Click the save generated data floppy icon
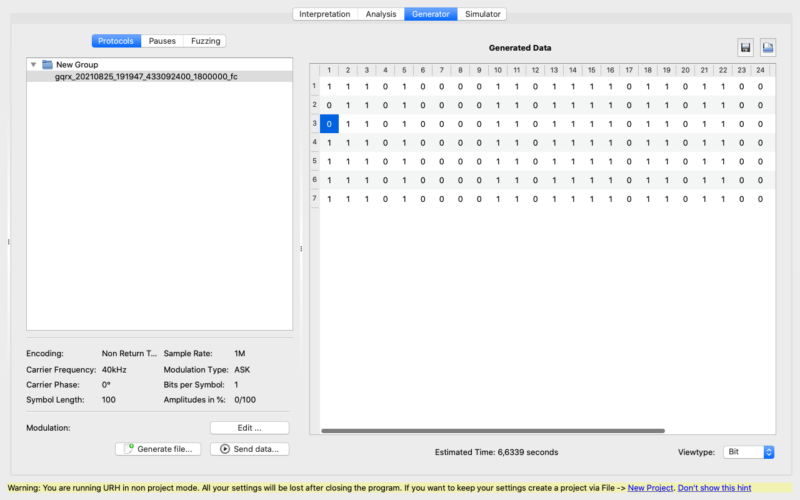Screen dimensions: 800x500 (x=745, y=48)
